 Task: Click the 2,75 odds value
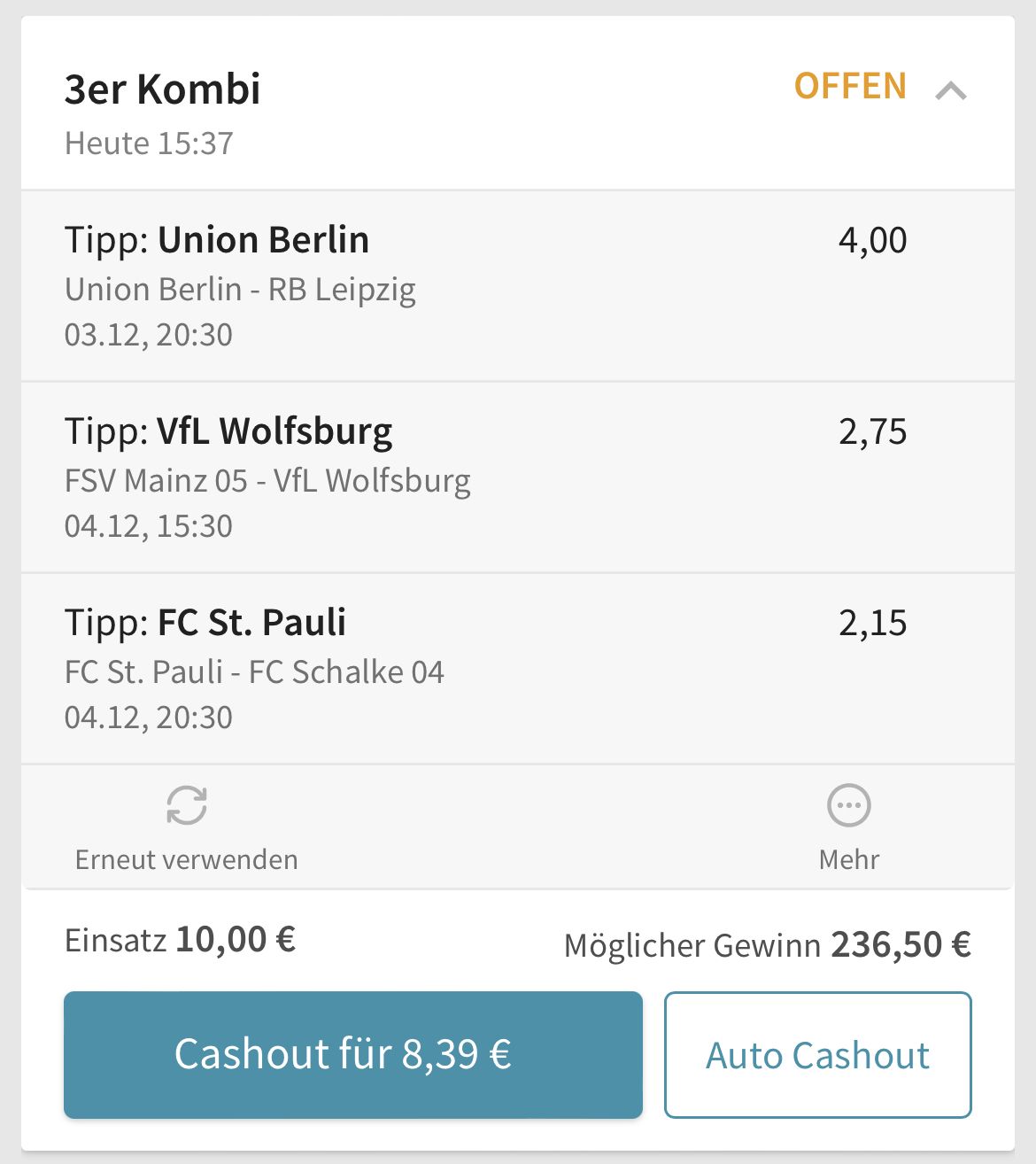872,431
